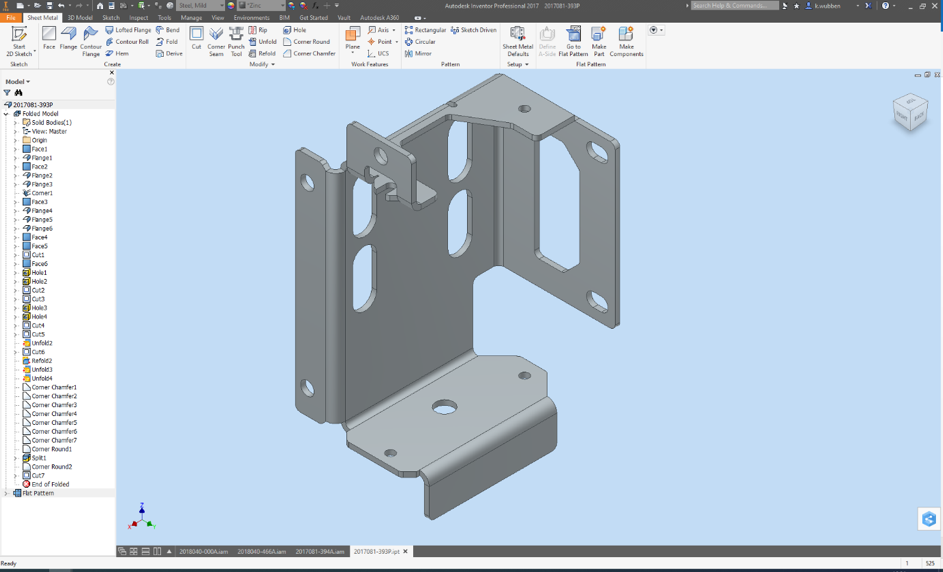The width and height of the screenshot is (943, 572).
Task: Click the ViewCube in the viewport
Action: tap(910, 113)
